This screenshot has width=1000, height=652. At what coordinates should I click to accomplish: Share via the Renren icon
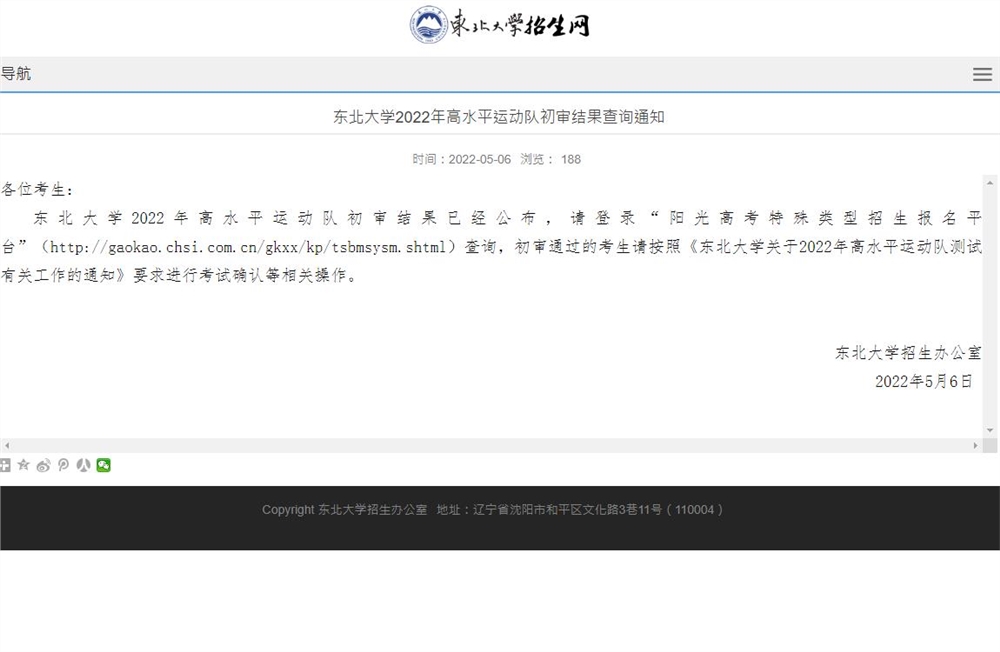84,465
